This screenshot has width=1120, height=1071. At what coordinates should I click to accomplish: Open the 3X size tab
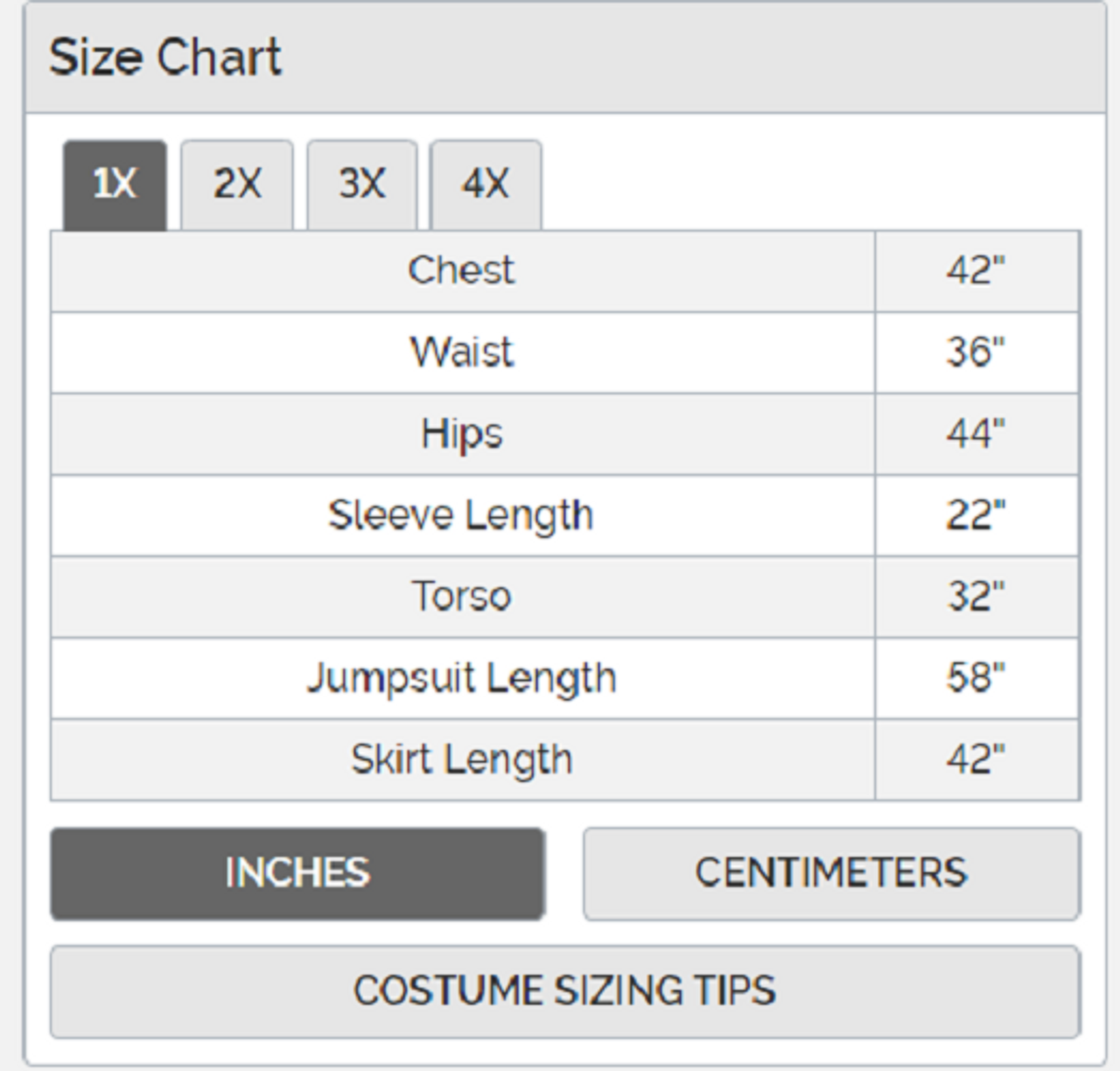click(x=362, y=185)
